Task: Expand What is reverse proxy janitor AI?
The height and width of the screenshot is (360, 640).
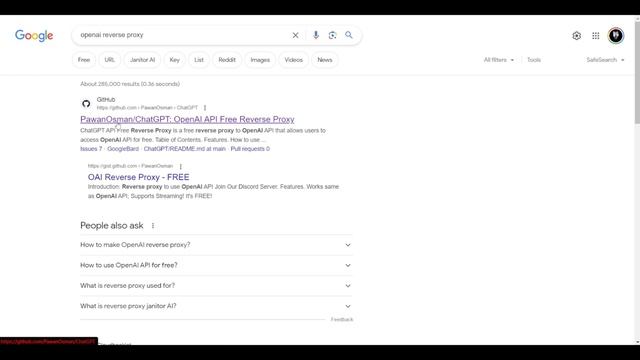Action: click(216, 306)
